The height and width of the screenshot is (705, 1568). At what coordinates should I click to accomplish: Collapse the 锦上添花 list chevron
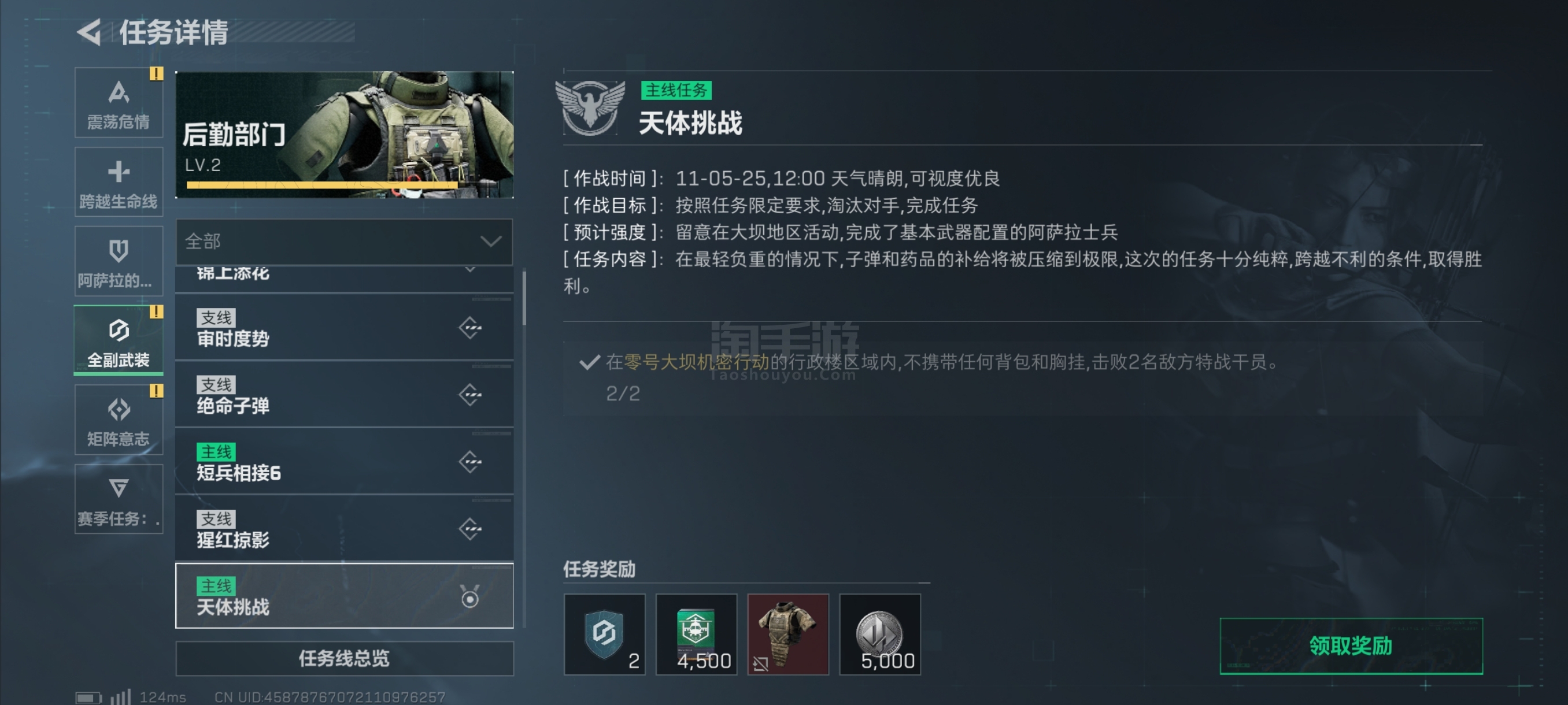470,269
